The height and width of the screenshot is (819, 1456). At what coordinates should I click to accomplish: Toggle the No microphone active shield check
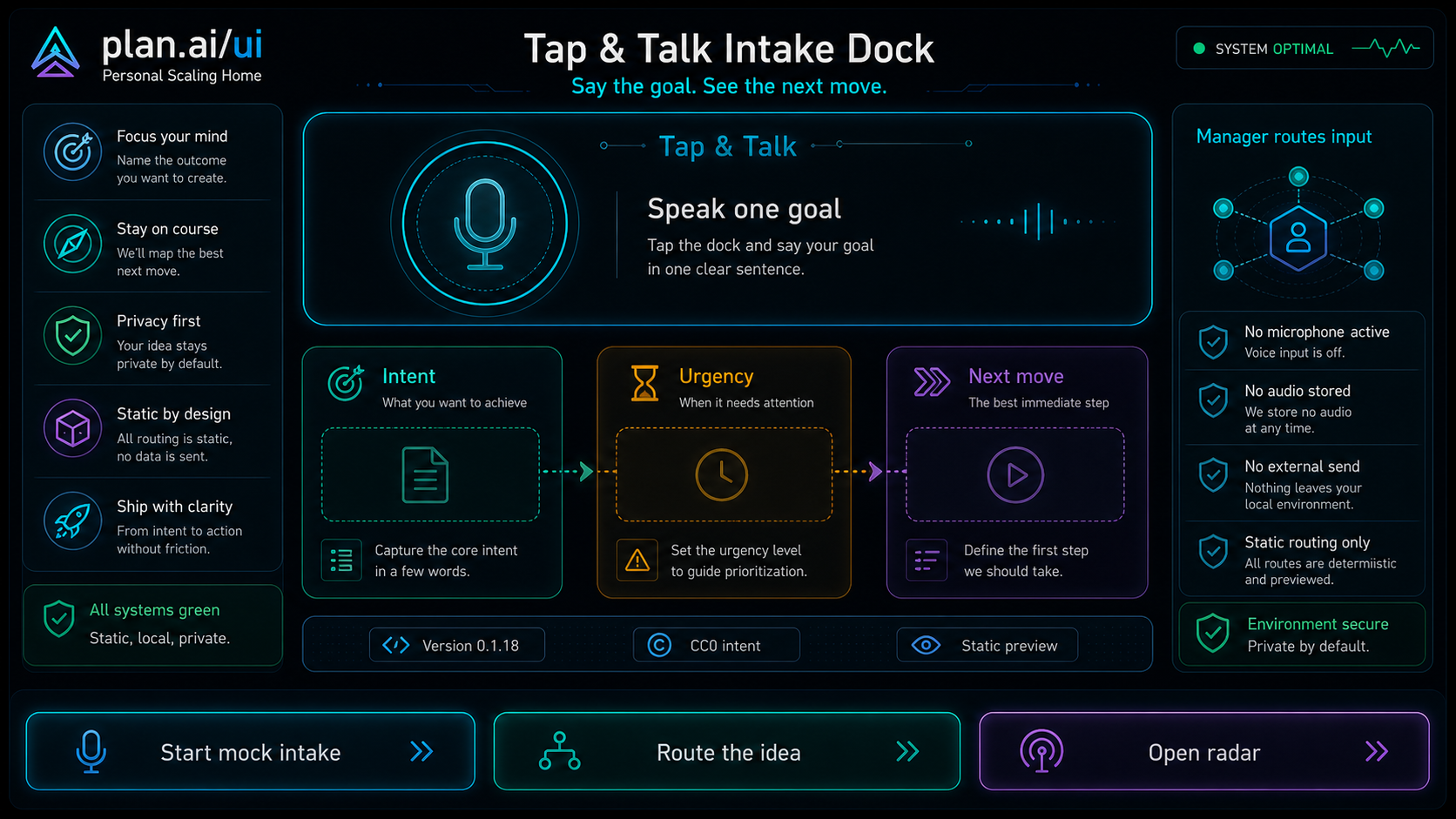point(1213,342)
